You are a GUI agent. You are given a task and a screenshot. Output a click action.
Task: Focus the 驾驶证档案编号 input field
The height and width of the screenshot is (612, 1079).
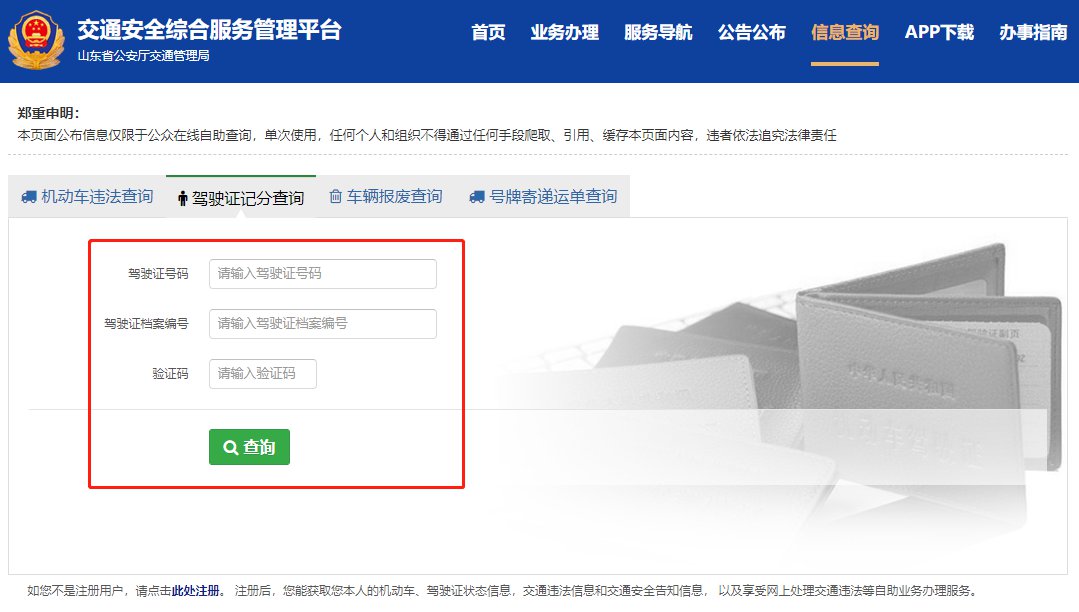(323, 324)
